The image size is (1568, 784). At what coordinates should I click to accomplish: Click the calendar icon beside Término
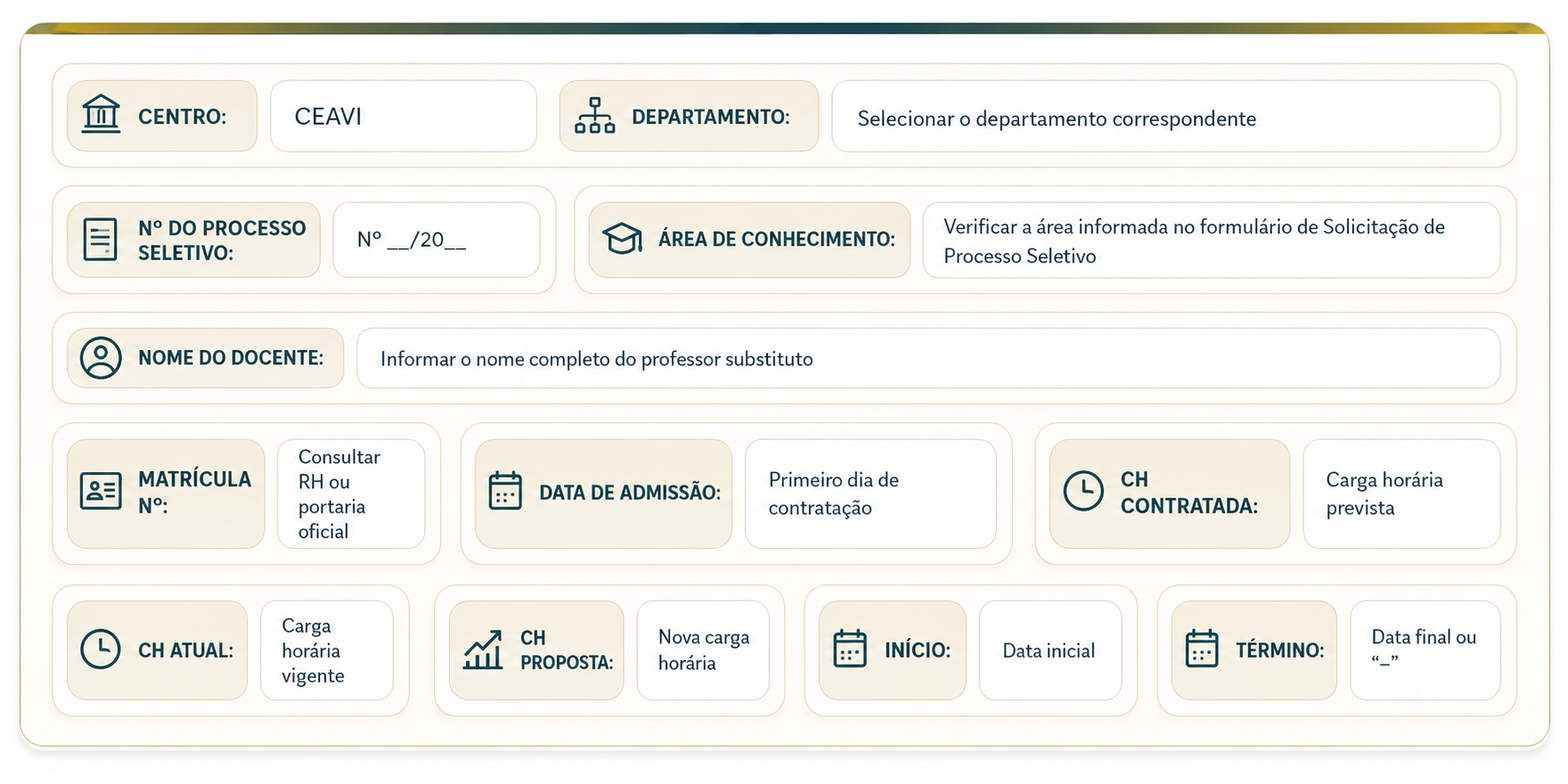coord(1202,649)
